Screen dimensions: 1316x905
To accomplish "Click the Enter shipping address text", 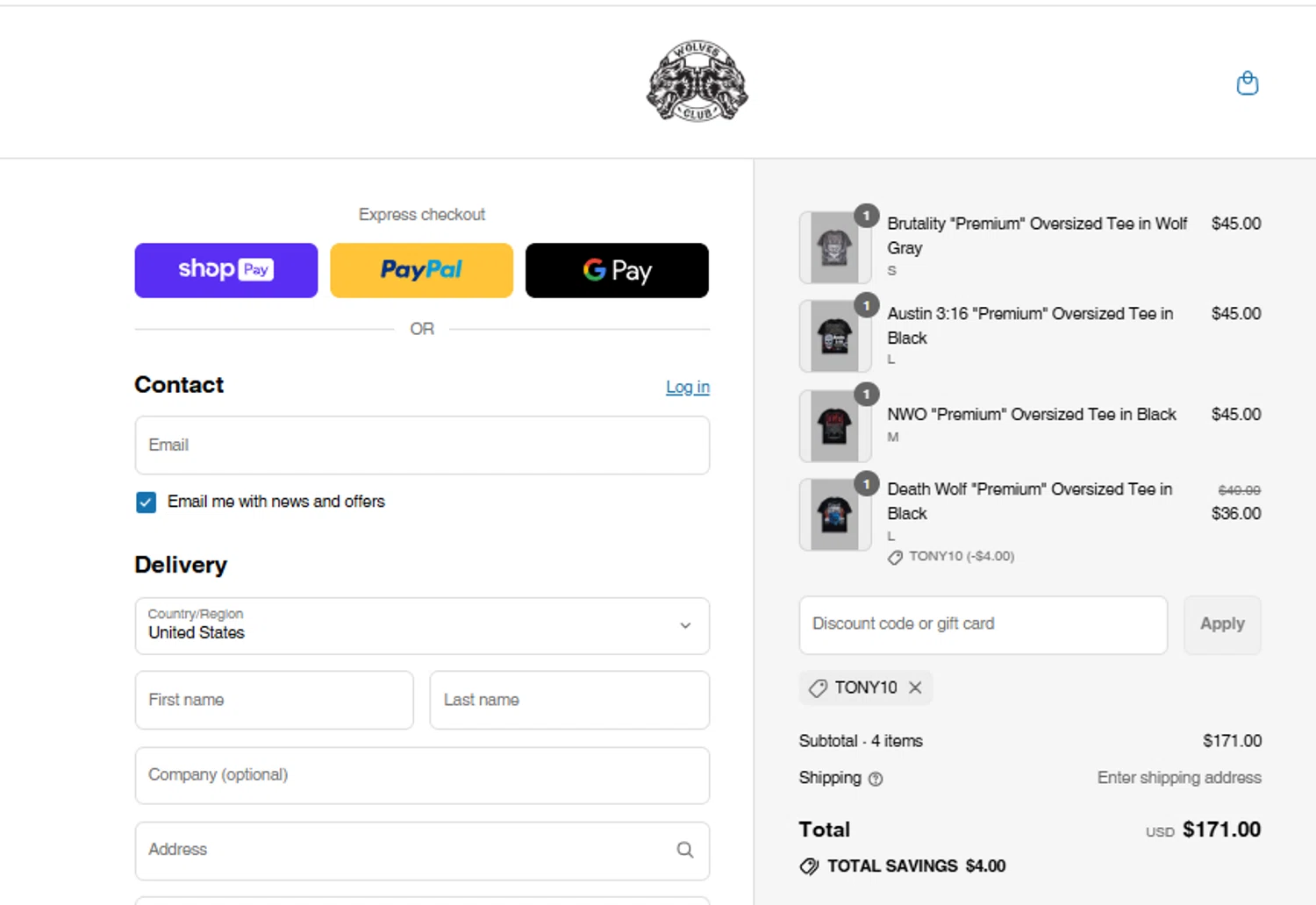I will click(1179, 778).
